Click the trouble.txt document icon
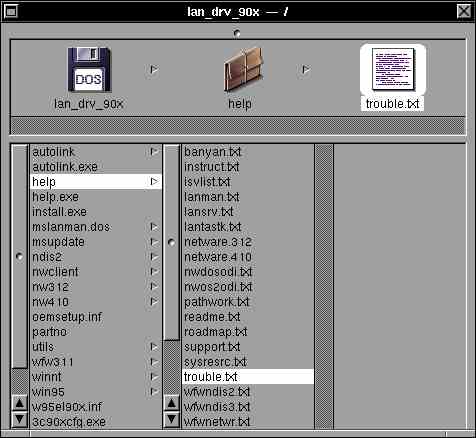The width and height of the screenshot is (476, 438). (393, 69)
